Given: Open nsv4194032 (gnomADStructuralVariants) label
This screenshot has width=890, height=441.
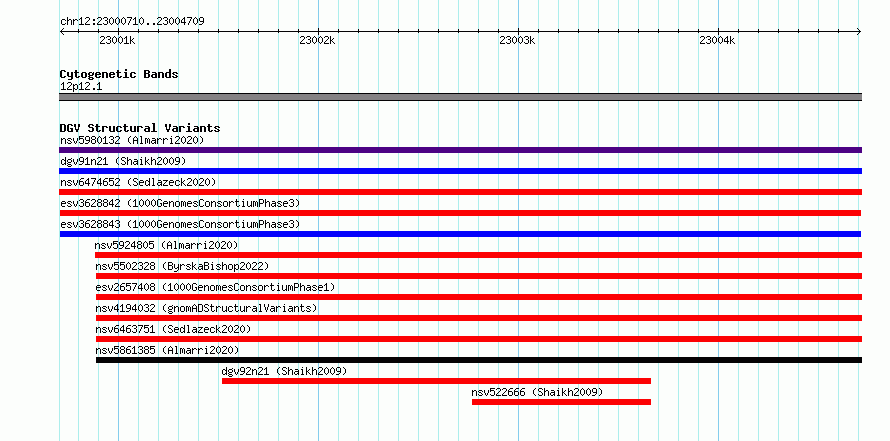Looking at the screenshot, I should coord(206,308).
